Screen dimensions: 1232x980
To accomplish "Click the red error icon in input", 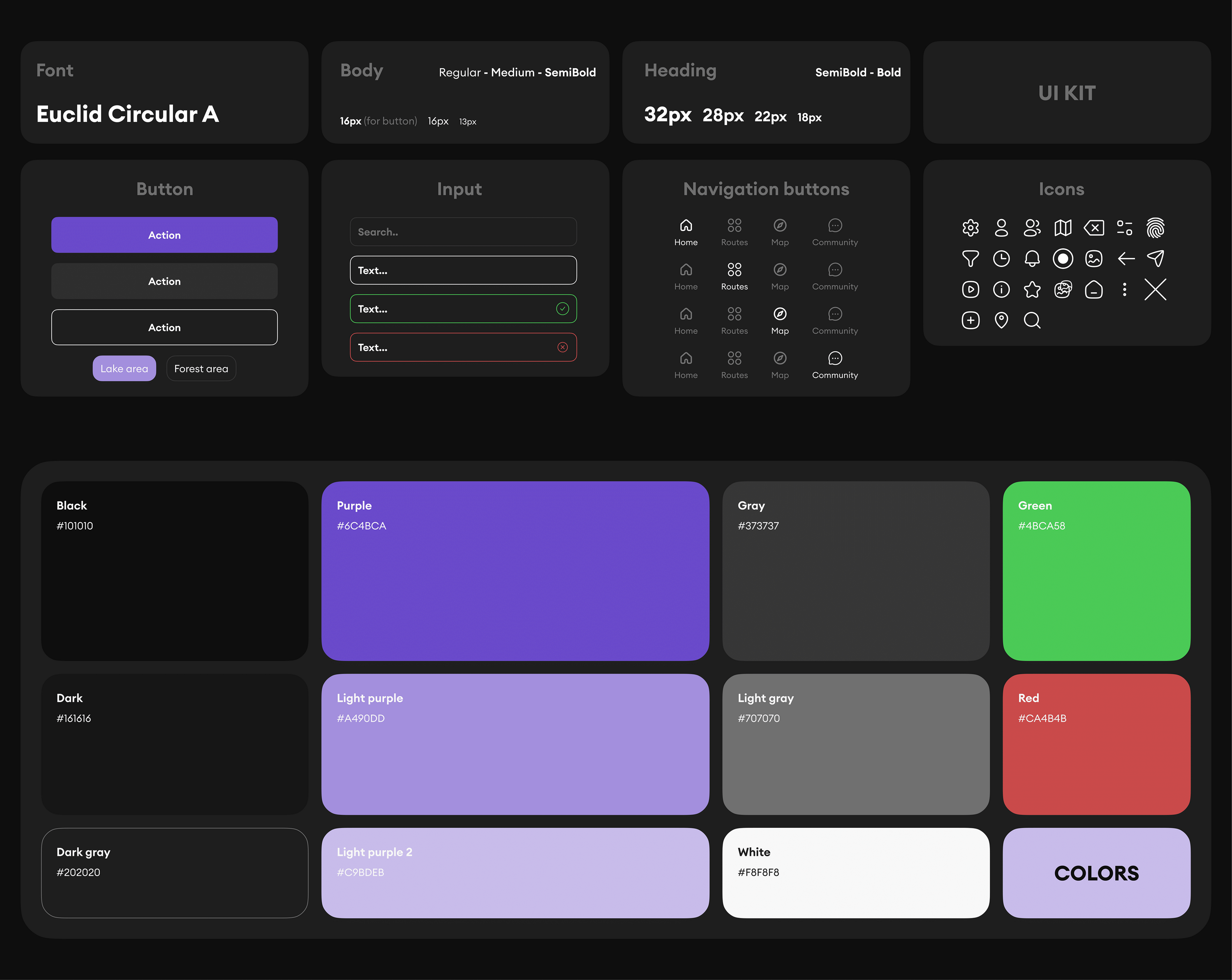I will coord(562,347).
